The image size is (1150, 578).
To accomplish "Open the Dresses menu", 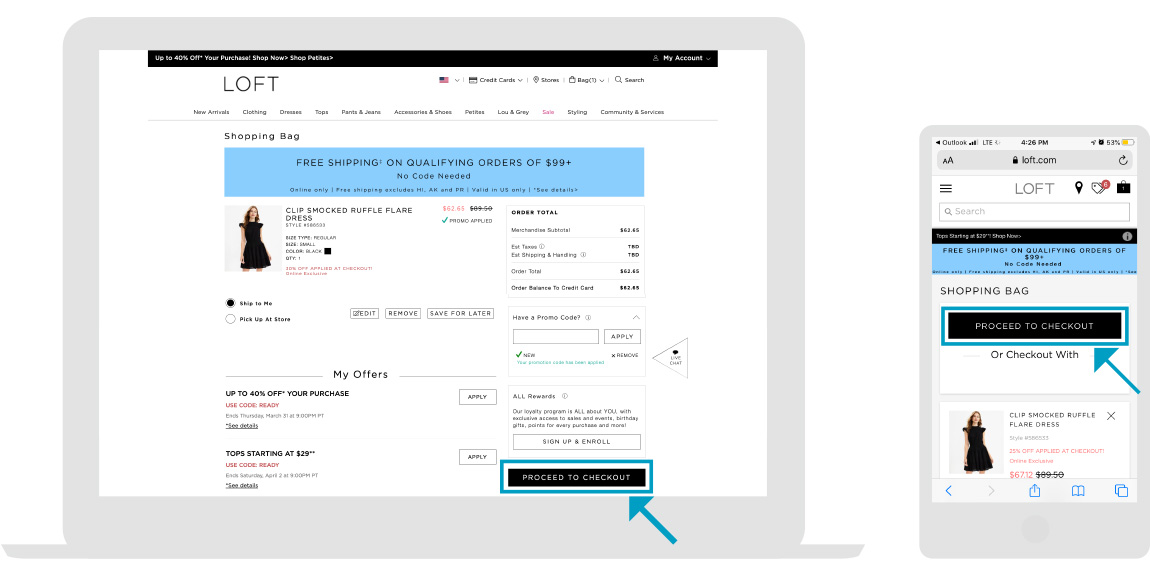I will 290,112.
